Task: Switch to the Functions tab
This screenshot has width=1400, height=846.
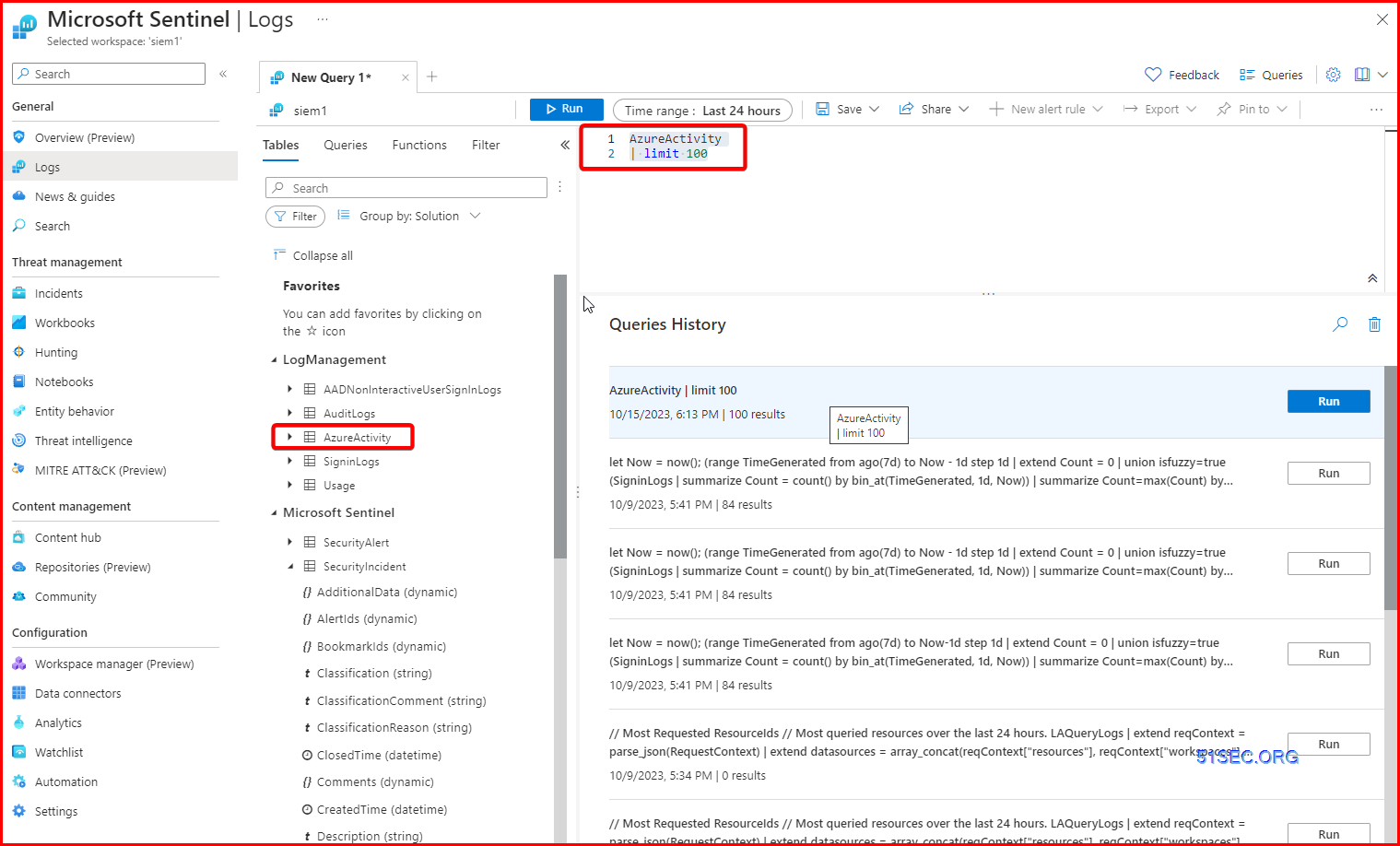Action: [419, 146]
